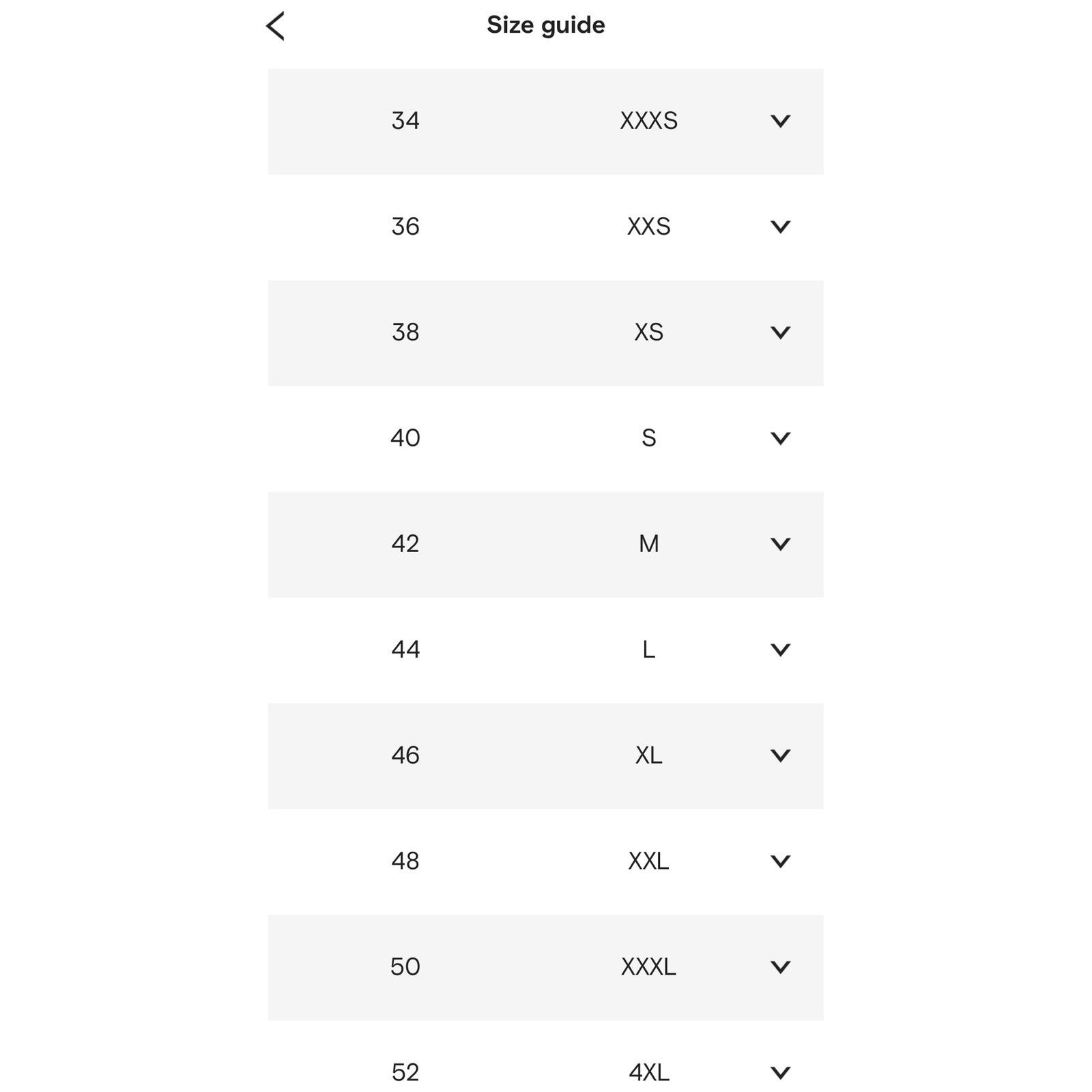Select the XL size label
Screen dimensions: 1092x1092
point(648,756)
